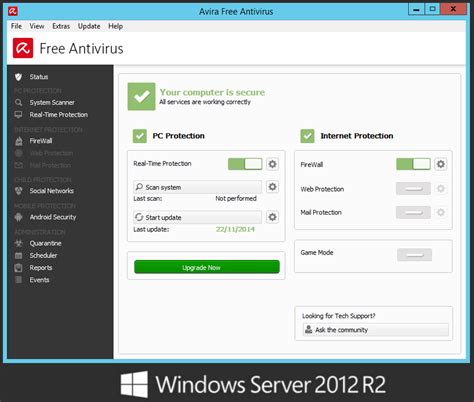Open FireWall settings gear icon

[441, 164]
